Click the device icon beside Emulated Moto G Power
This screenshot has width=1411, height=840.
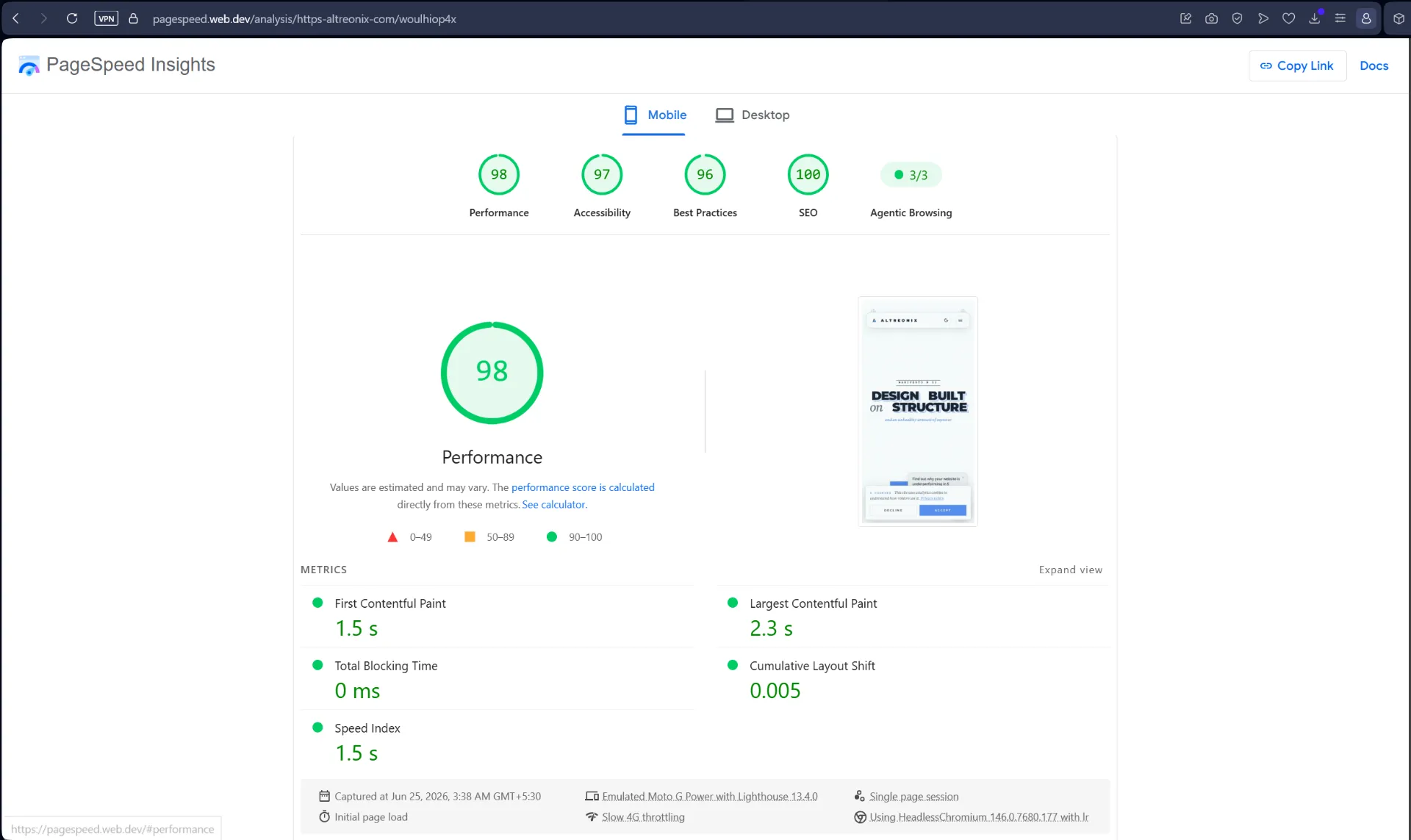592,796
